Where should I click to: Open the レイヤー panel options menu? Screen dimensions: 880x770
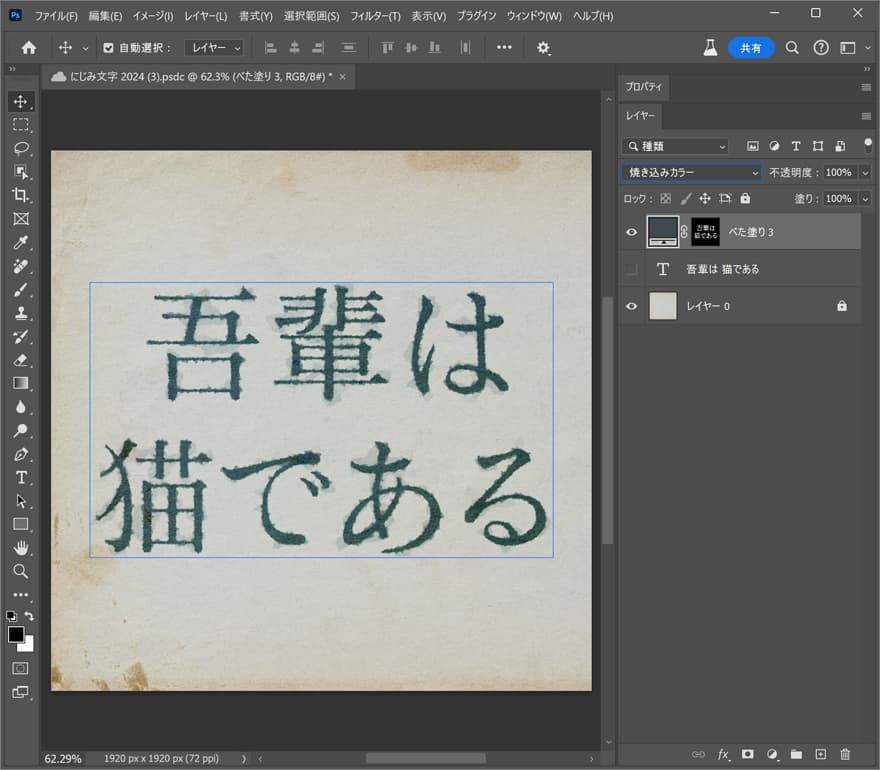click(x=866, y=116)
